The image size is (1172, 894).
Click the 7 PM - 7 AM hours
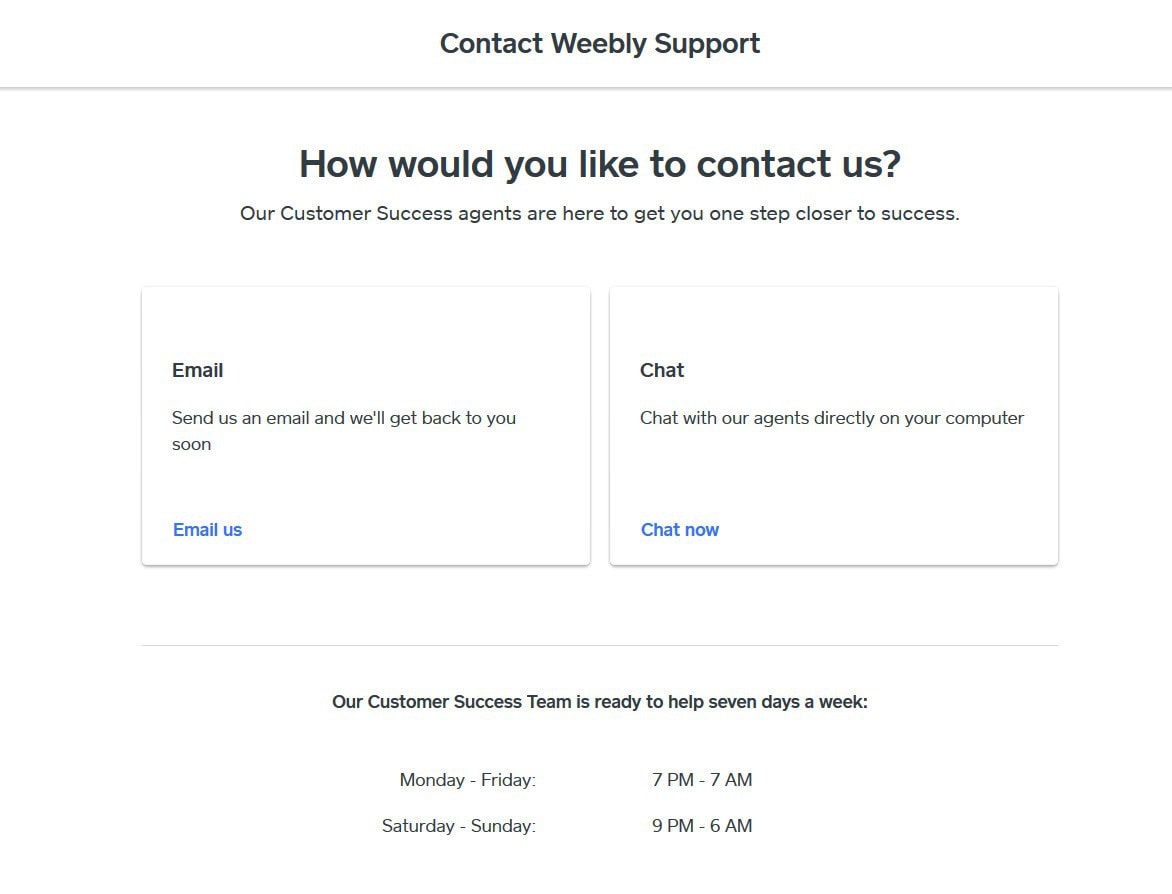701,780
